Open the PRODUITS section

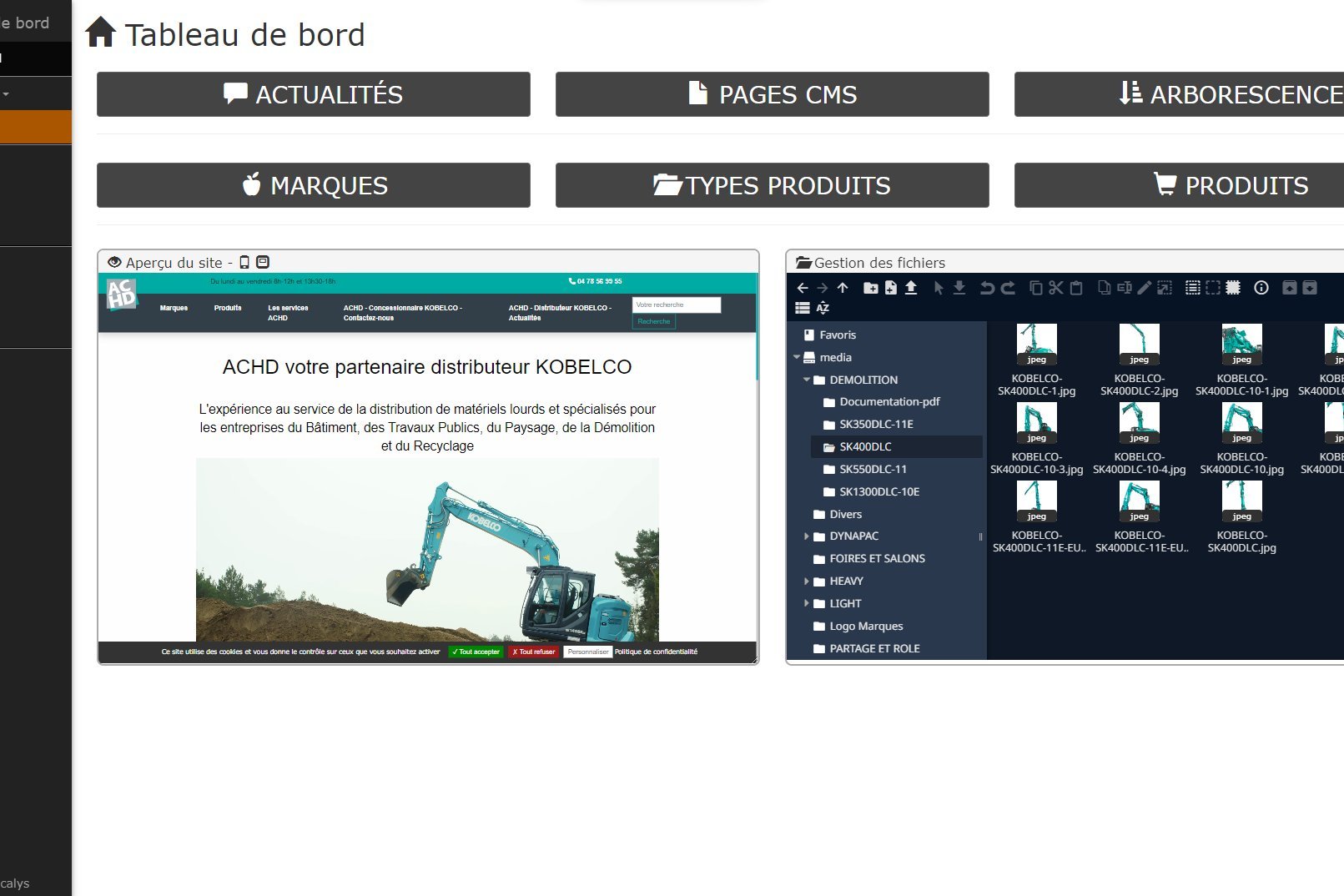(x=1180, y=185)
